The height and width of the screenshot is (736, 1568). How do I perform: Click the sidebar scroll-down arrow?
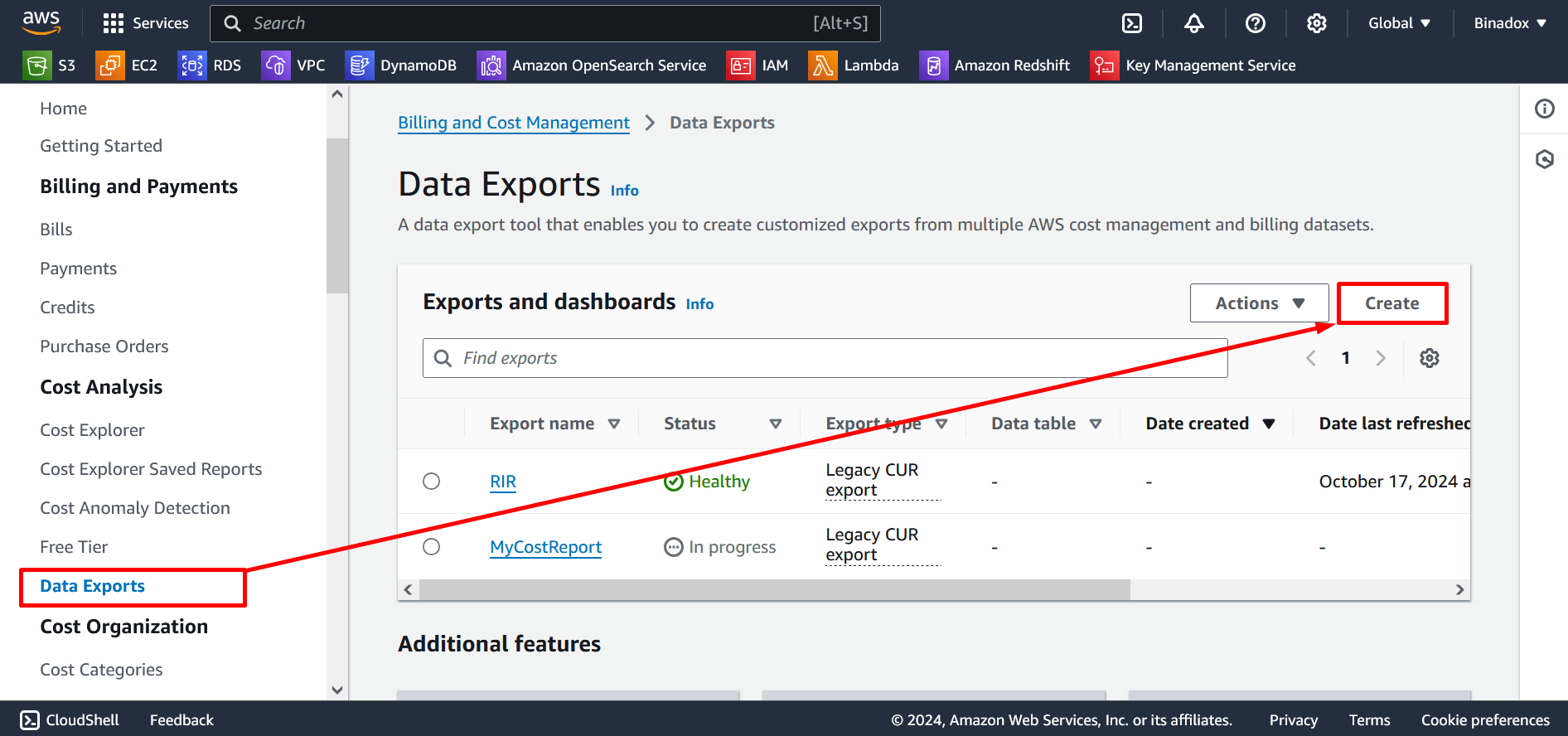[337, 690]
